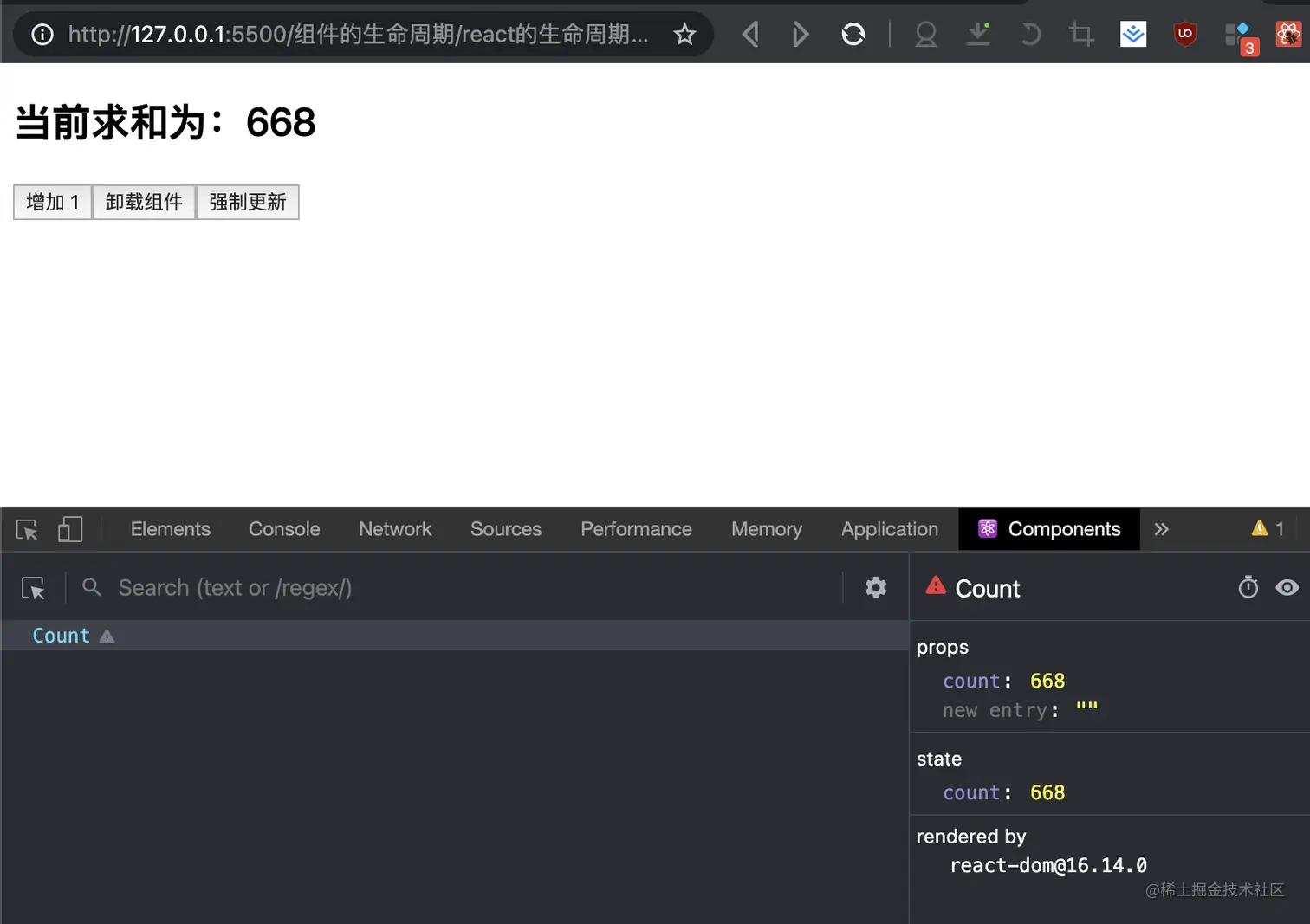Image resolution: width=1310 pixels, height=924 pixels.
Task: Bookmark this page with the star icon
Action: click(684, 34)
